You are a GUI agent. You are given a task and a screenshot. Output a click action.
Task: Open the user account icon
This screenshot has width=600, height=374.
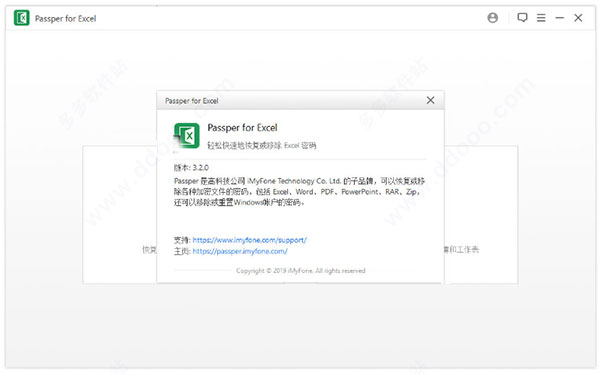492,18
